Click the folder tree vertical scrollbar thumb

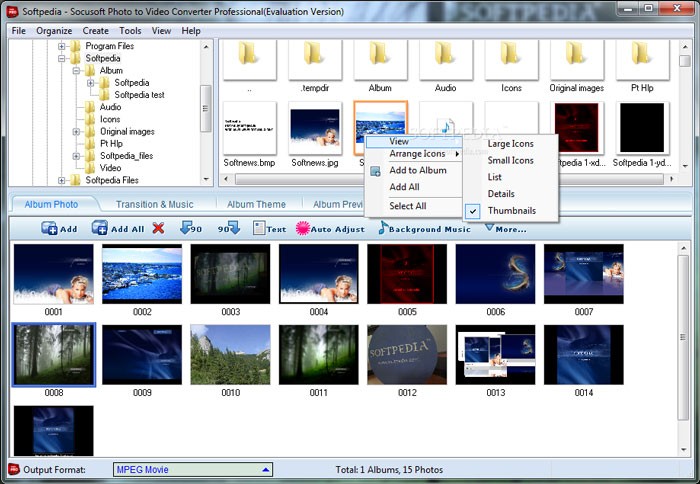[206, 108]
